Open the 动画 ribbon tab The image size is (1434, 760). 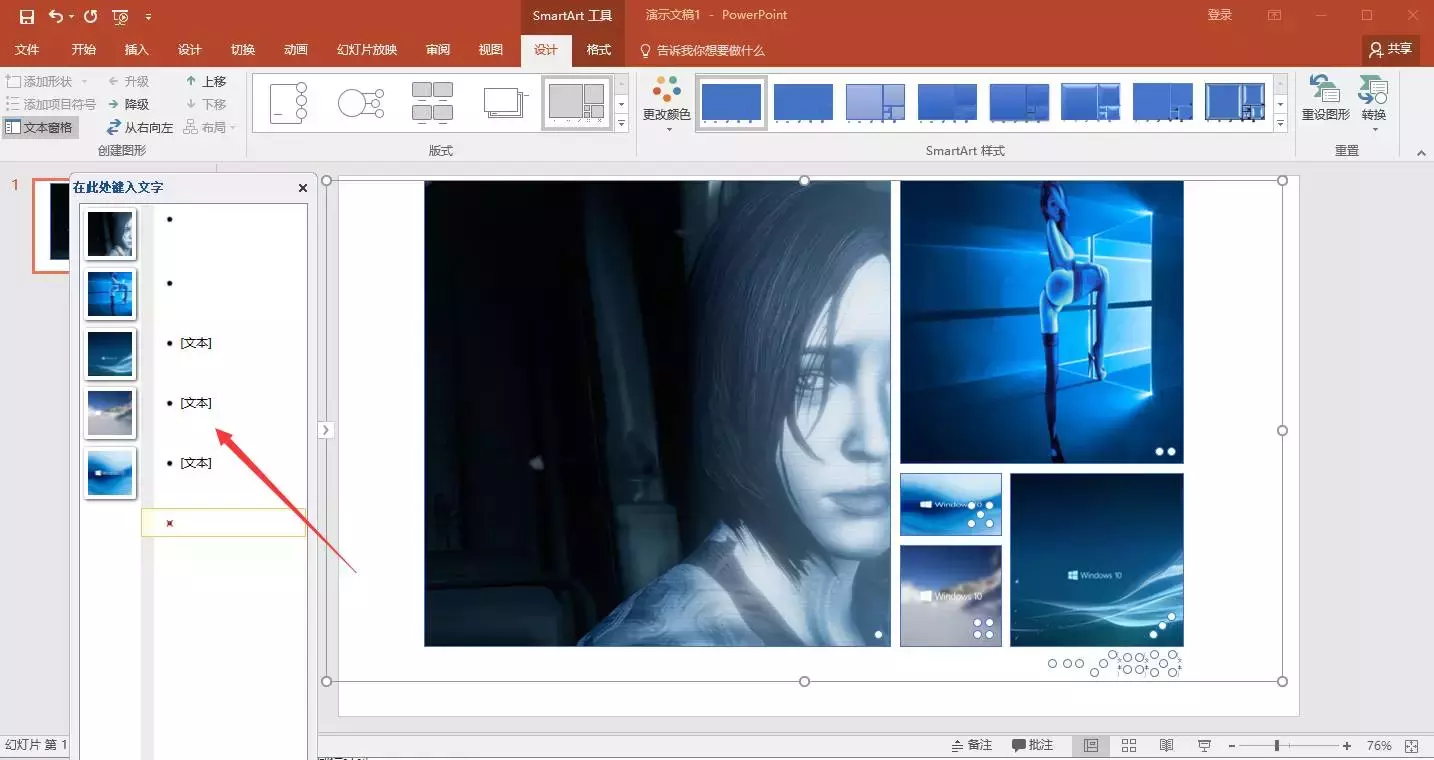click(x=296, y=50)
